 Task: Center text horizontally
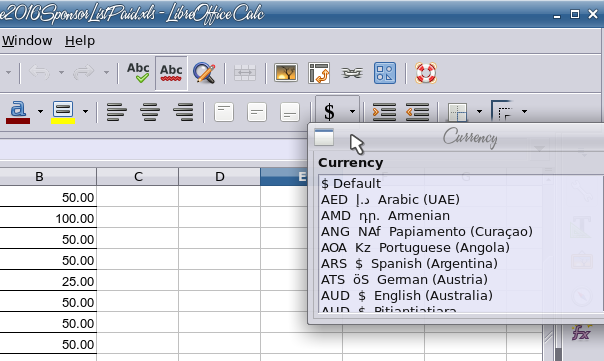[150, 112]
